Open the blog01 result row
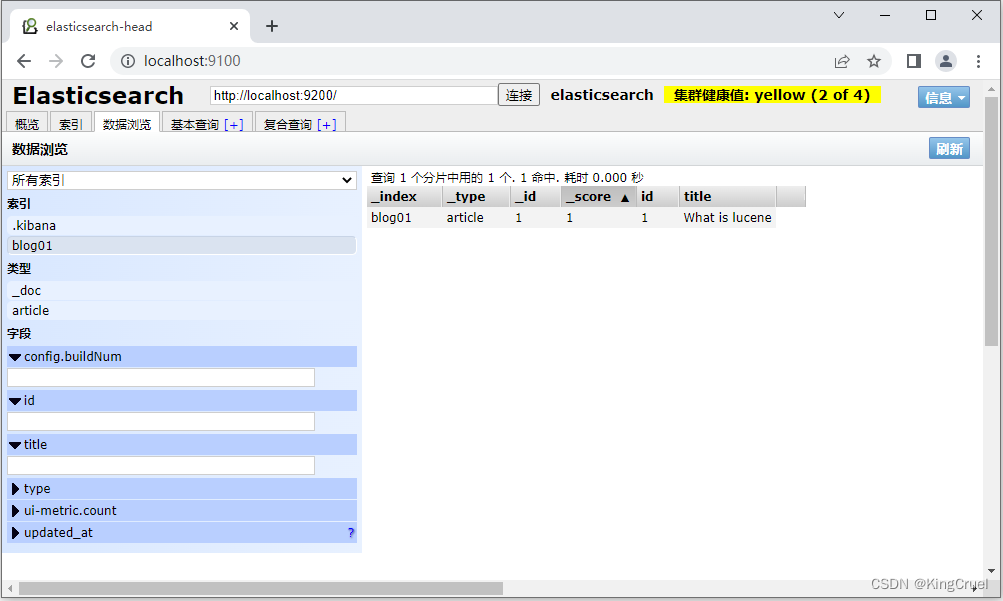 [x=571, y=217]
